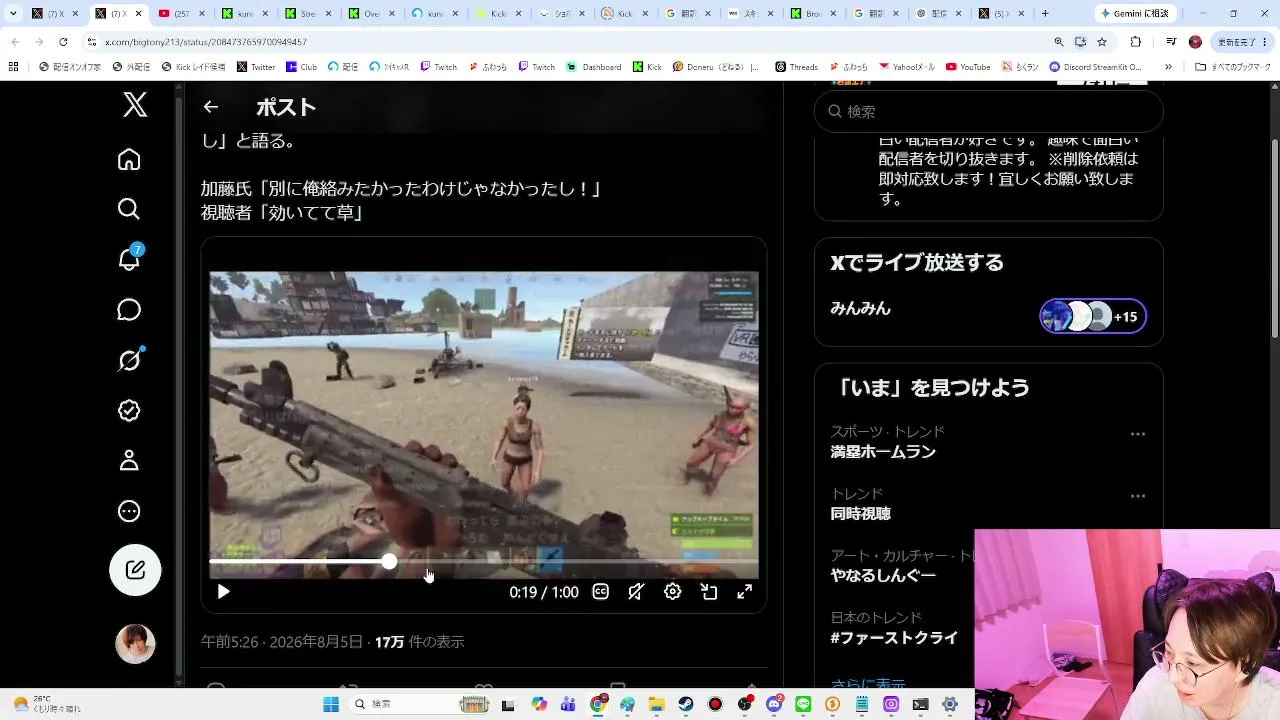Screen dimensions: 1280x720
Task: Go to the X home logo in sidebar
Action: (135, 104)
